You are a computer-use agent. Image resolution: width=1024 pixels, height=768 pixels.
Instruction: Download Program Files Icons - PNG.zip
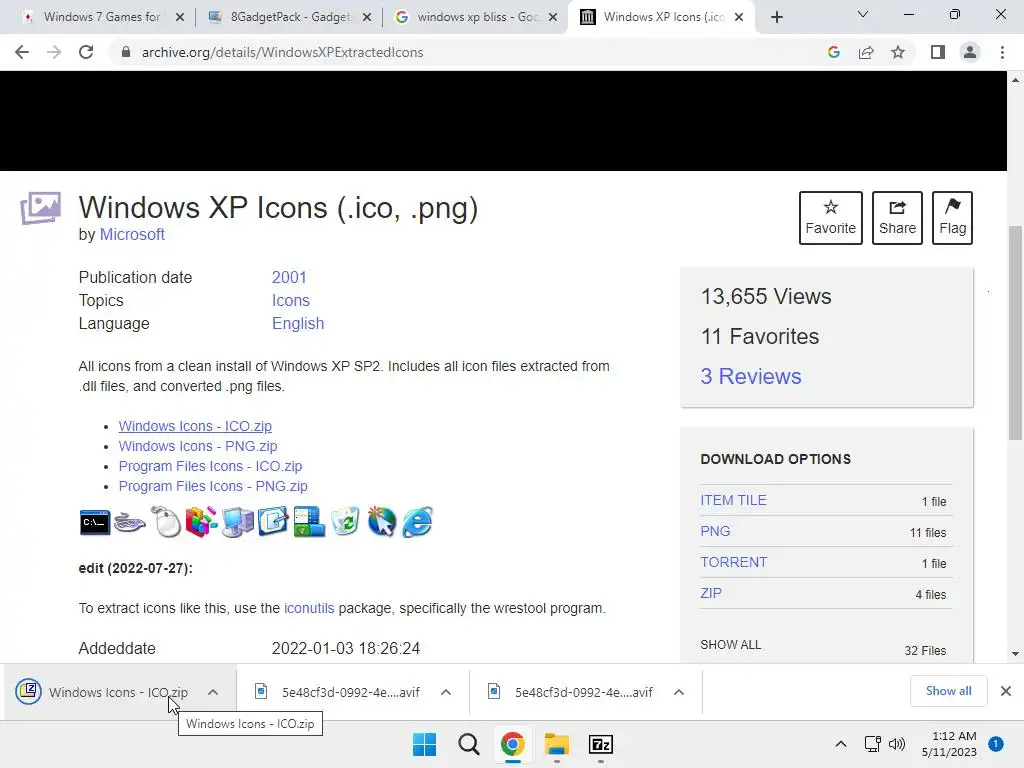[x=213, y=487]
